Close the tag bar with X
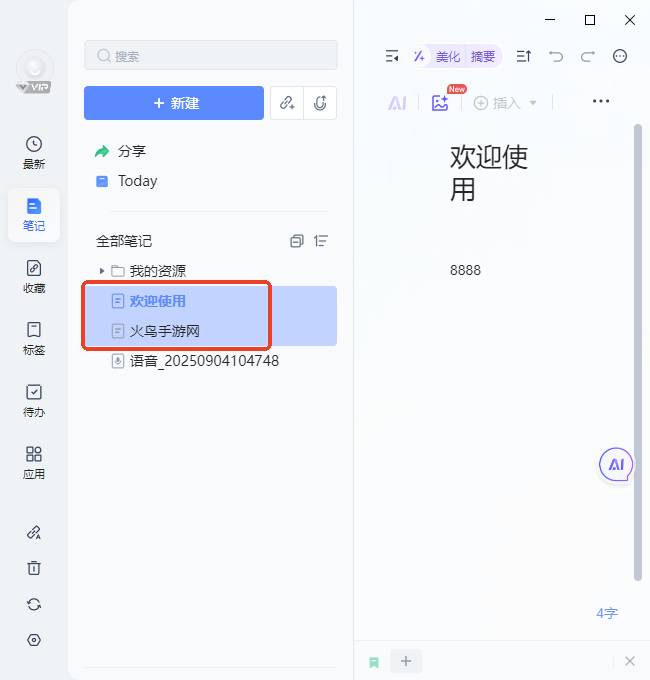Screen dimensions: 650x680 click(630, 661)
